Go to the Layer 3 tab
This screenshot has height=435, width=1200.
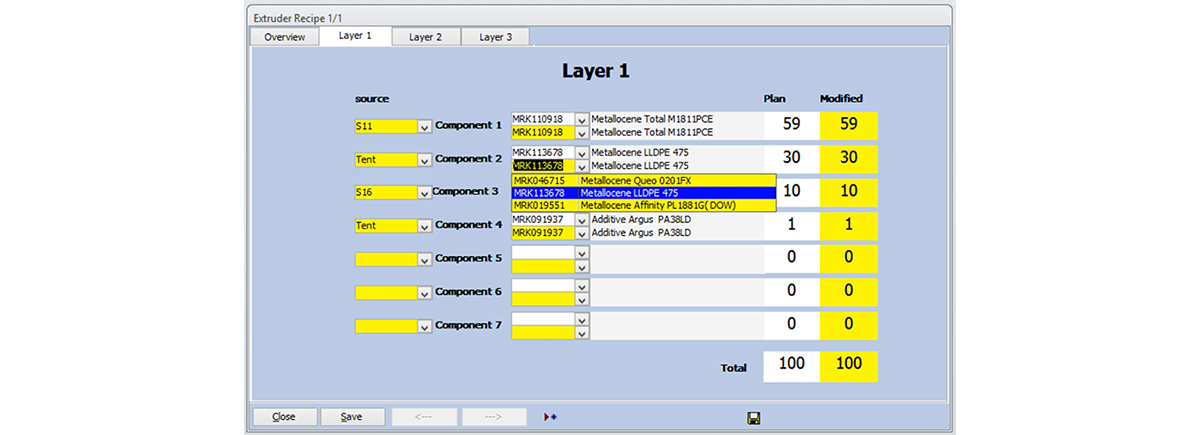tap(496, 37)
